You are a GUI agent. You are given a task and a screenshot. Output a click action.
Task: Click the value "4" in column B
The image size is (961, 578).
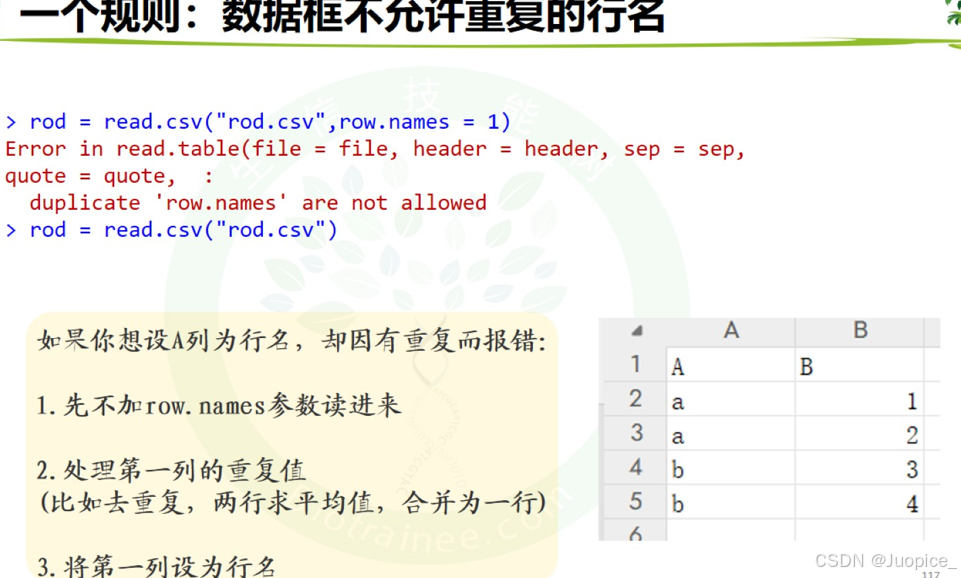point(860,503)
